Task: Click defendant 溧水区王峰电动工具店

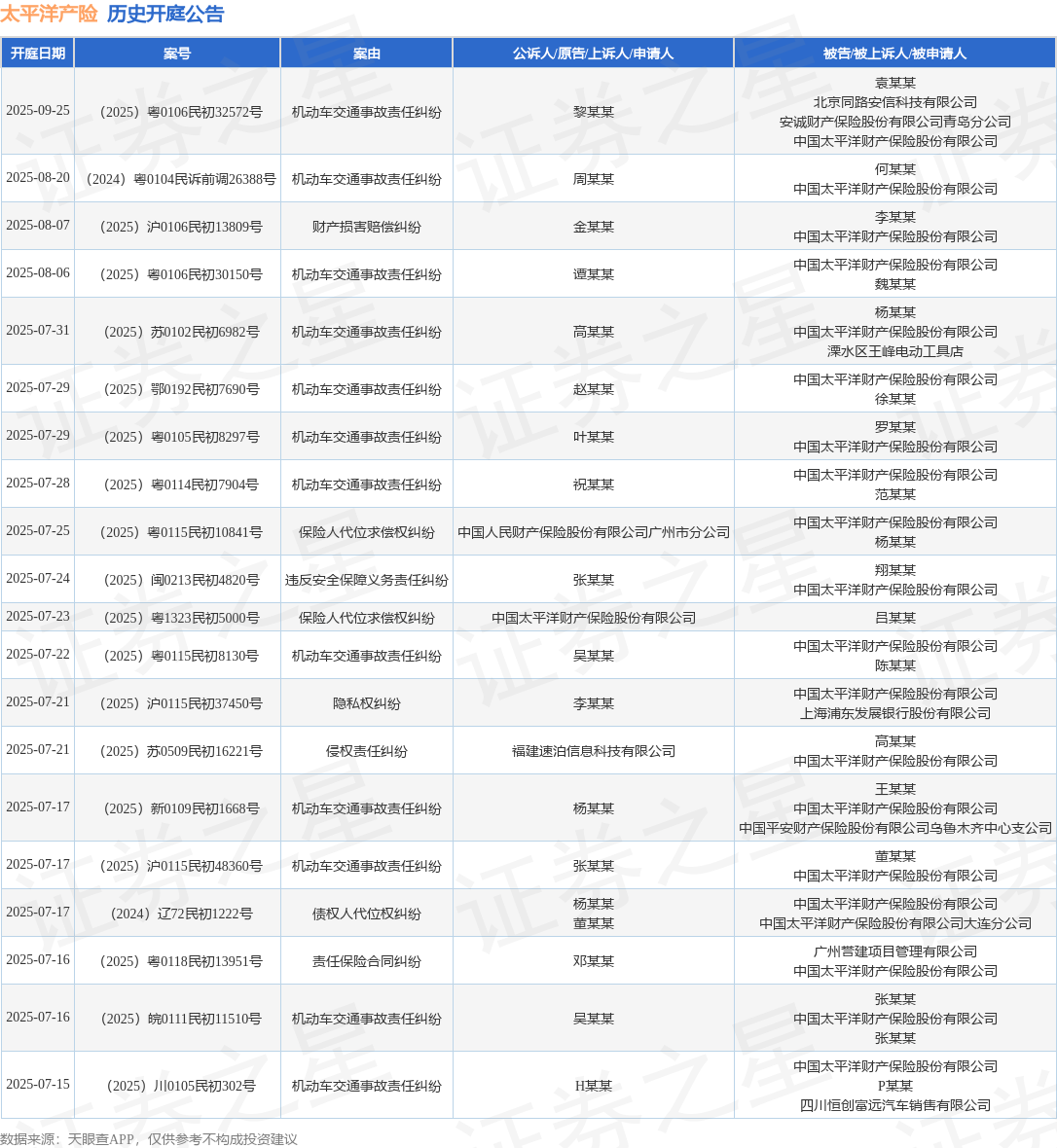Action: pyautogui.click(x=895, y=351)
